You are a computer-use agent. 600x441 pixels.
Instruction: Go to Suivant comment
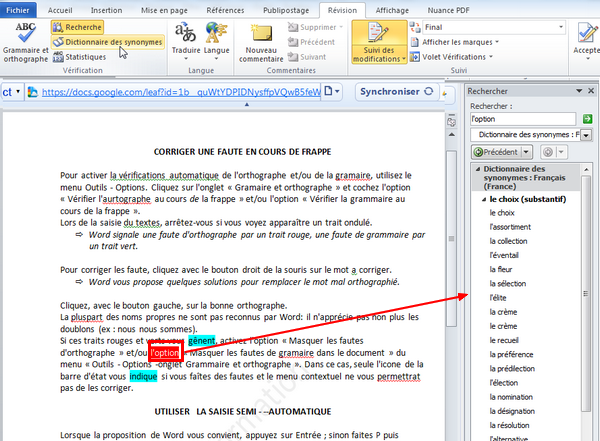[307, 57]
